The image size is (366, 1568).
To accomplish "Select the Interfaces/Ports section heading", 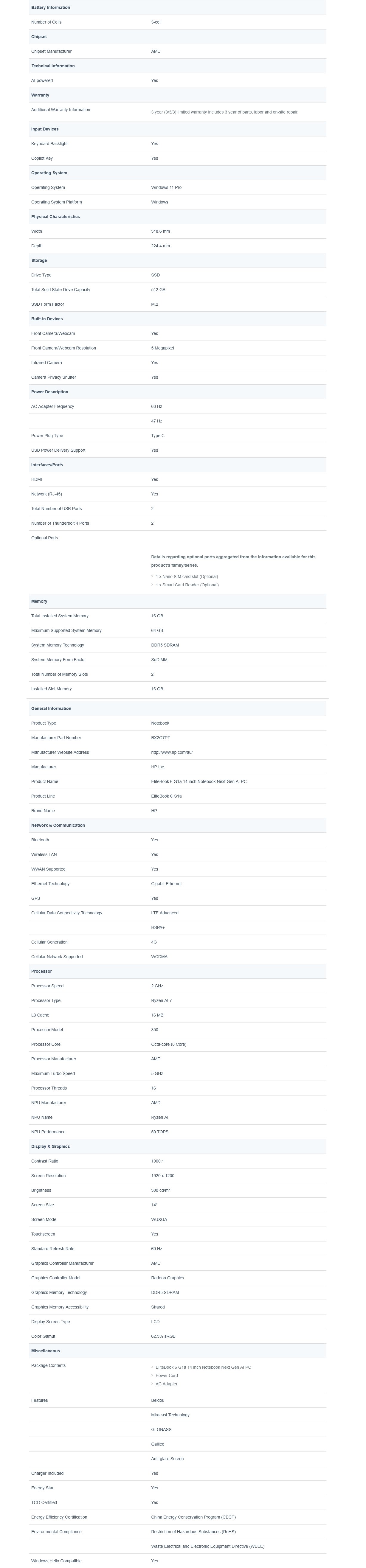I will [47, 465].
